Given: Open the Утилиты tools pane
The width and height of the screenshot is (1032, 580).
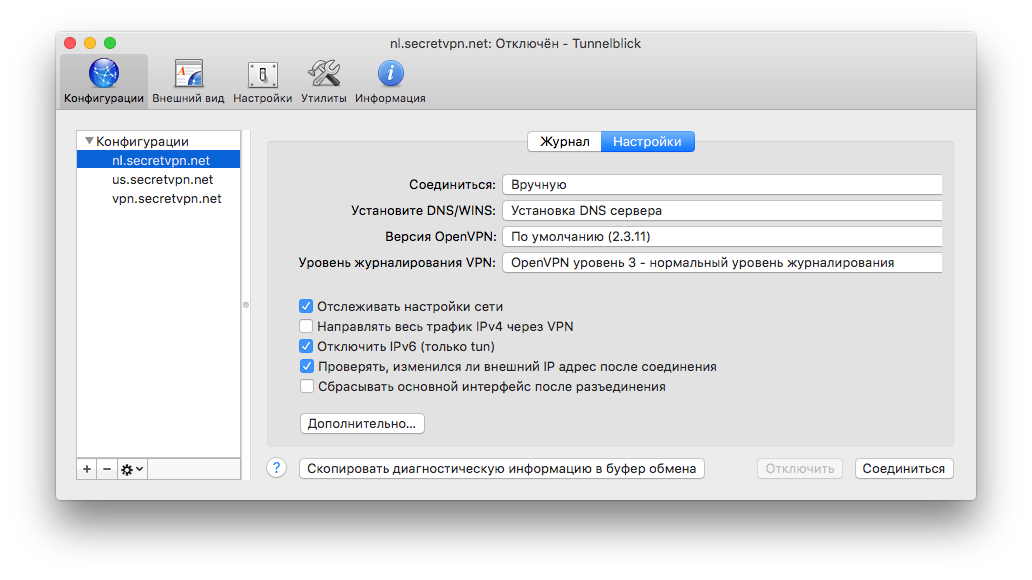Looking at the screenshot, I should [x=324, y=82].
